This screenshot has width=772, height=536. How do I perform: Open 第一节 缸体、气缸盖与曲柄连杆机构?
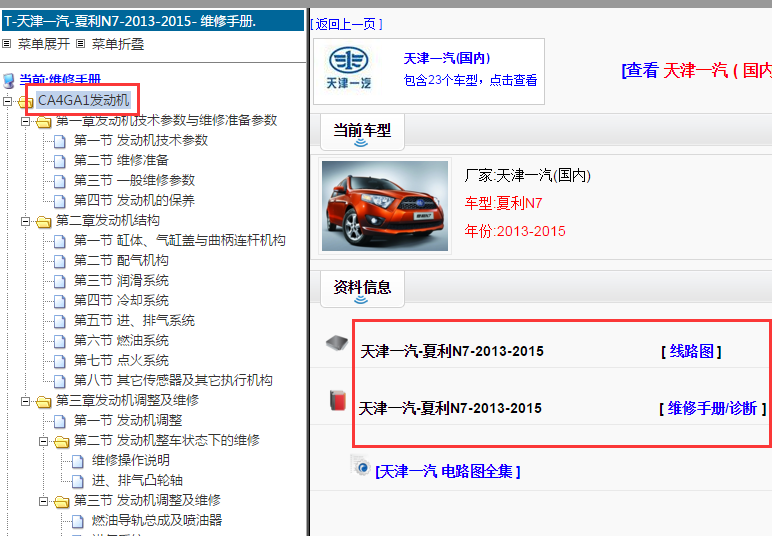tap(180, 241)
